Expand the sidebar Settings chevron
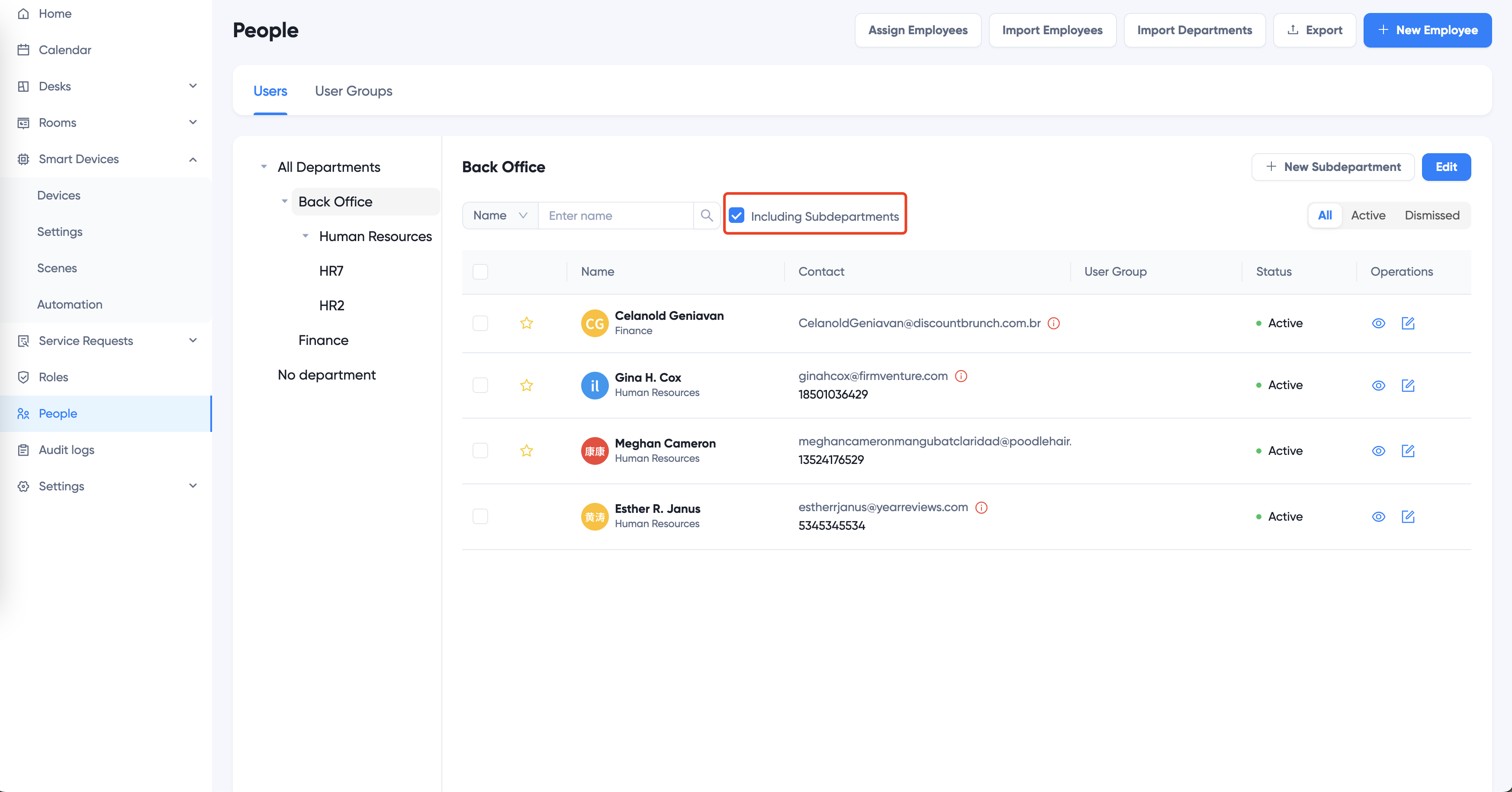This screenshot has height=792, width=1512. coord(193,487)
